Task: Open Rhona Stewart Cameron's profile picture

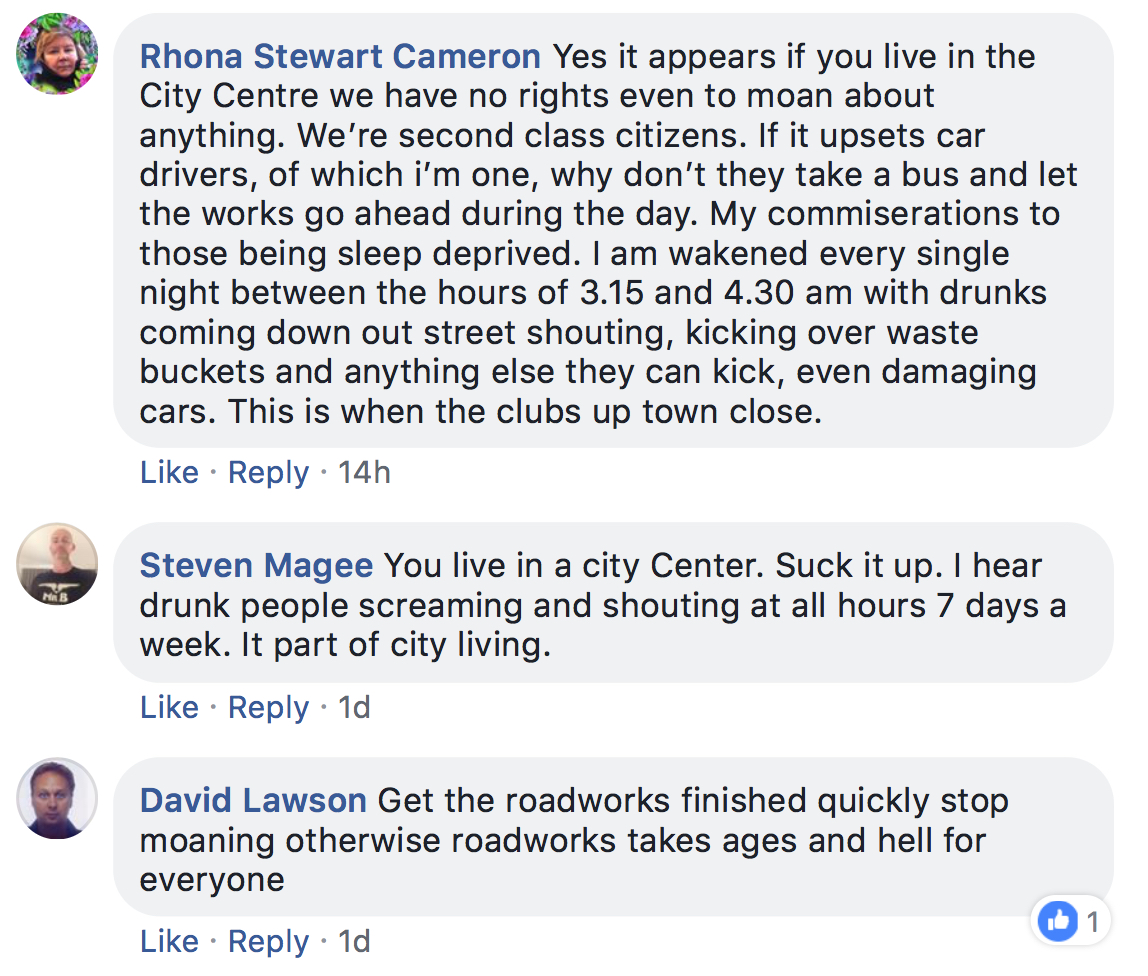Action: (57, 53)
